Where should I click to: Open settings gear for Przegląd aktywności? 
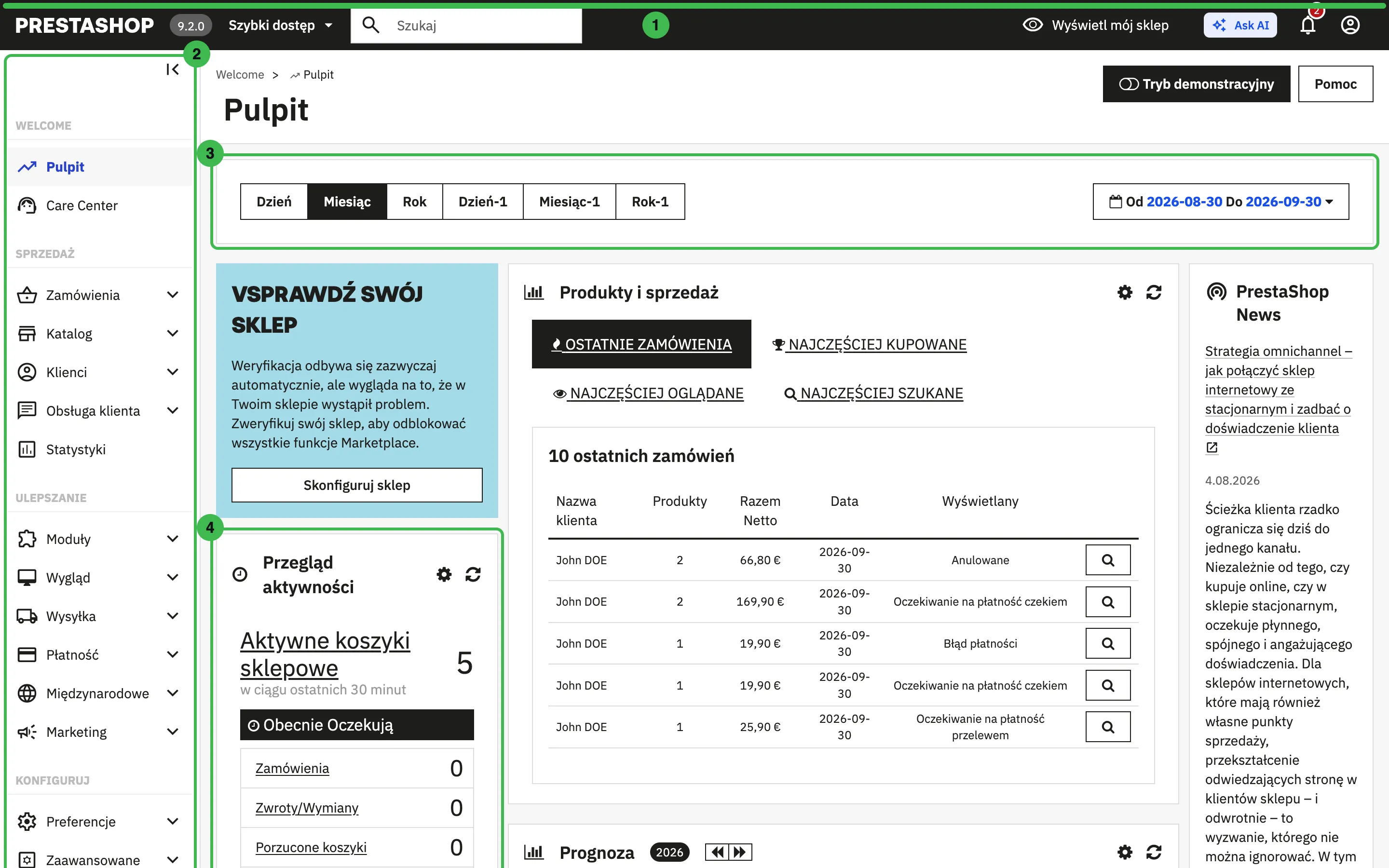point(444,574)
